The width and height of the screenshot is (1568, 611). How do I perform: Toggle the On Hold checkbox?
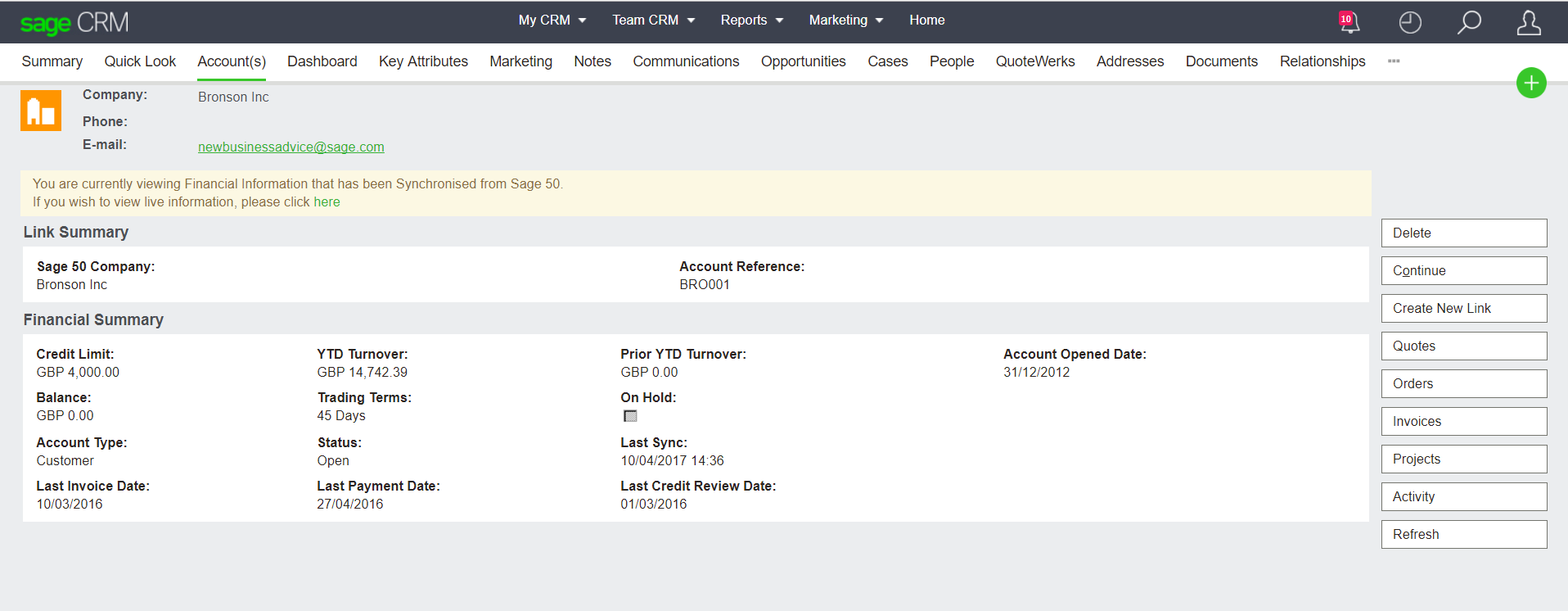pos(630,416)
